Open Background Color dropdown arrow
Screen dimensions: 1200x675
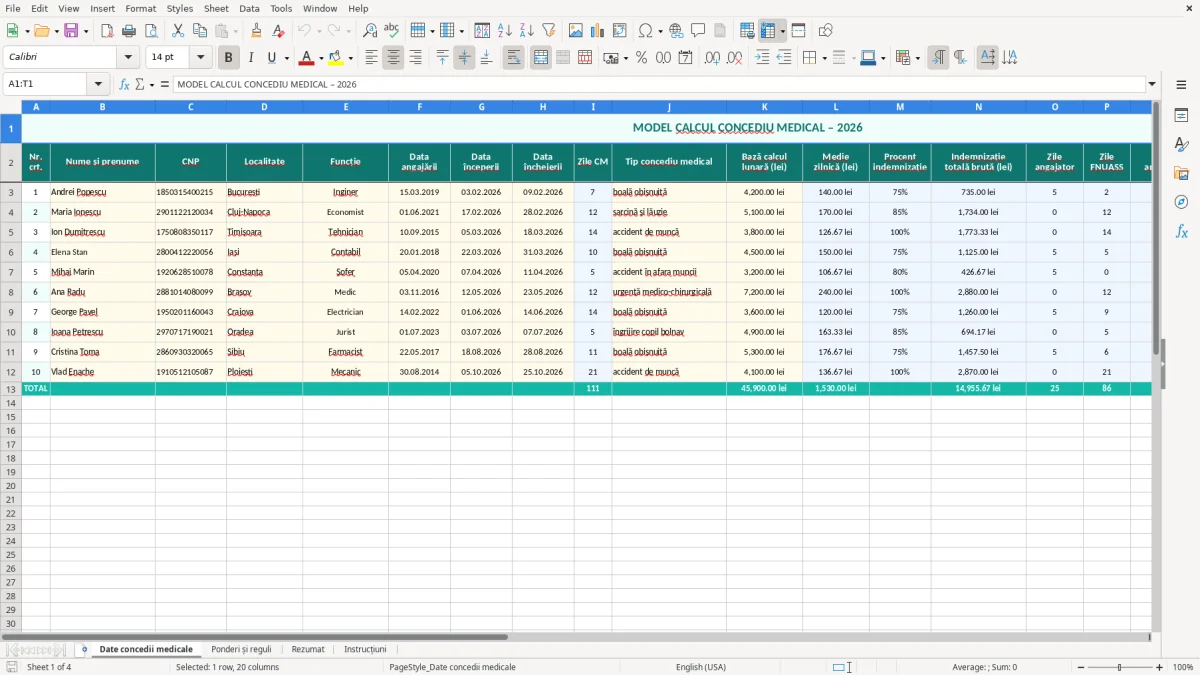350,58
